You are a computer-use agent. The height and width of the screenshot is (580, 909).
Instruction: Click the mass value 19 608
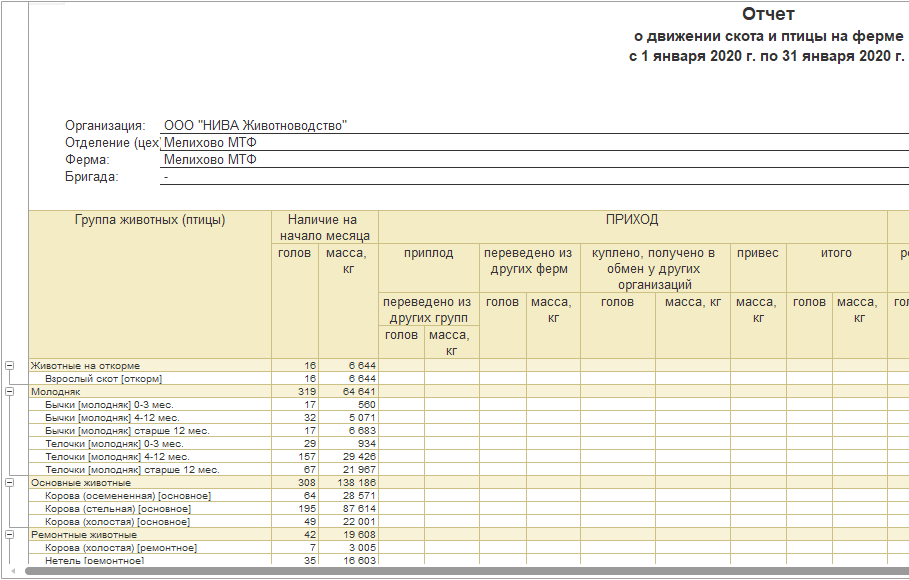359,535
